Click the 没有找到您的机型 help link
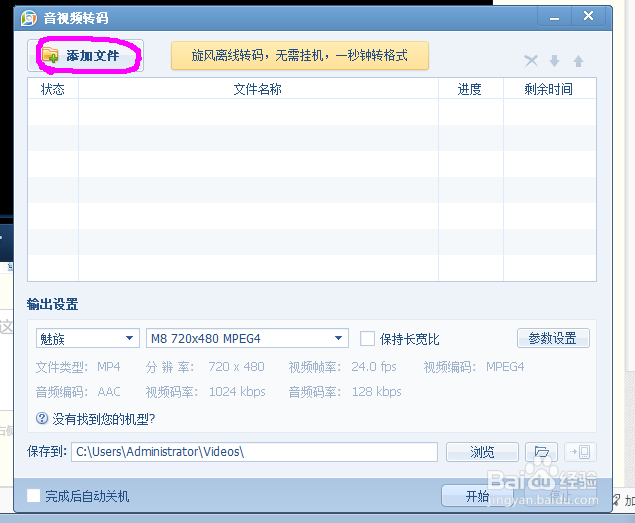 104,419
